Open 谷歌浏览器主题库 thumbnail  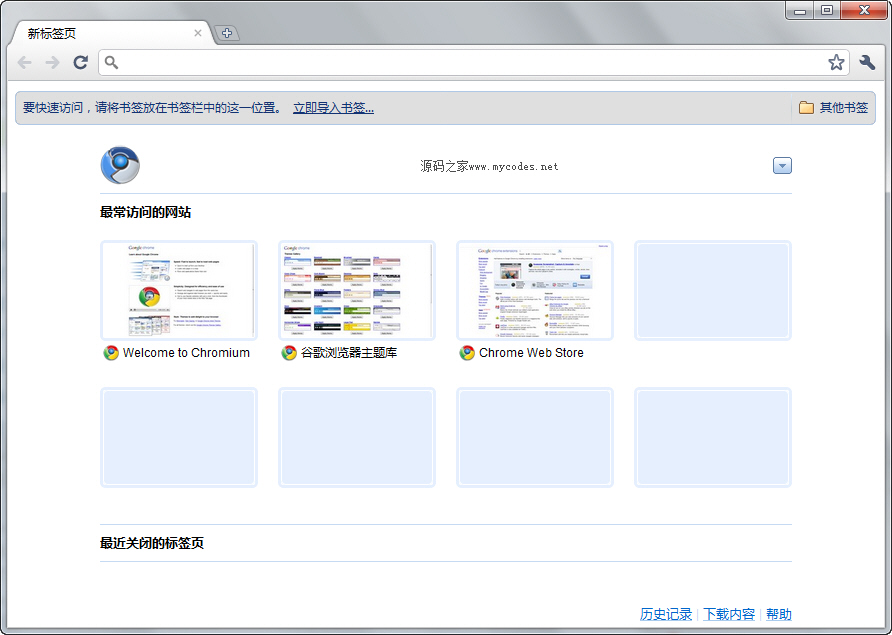[357, 291]
